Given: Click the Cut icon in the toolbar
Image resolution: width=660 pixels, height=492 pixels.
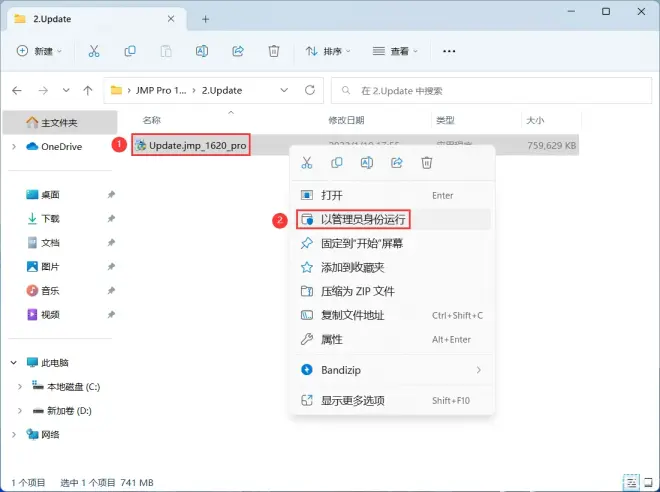Looking at the screenshot, I should 94,51.
